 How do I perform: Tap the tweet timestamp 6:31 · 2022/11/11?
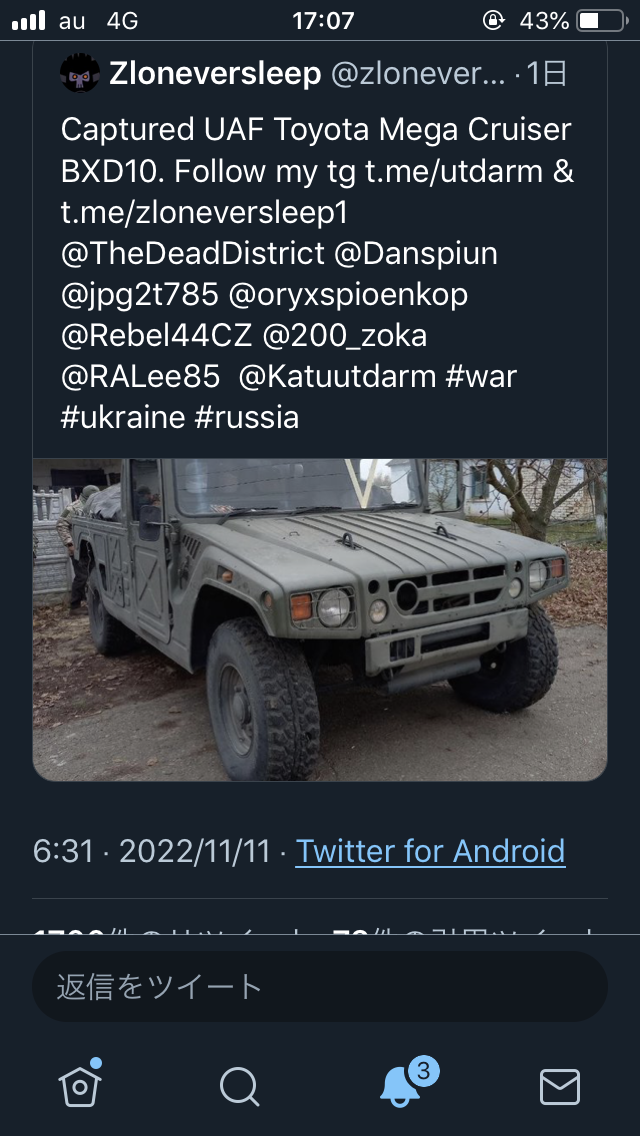tap(152, 851)
